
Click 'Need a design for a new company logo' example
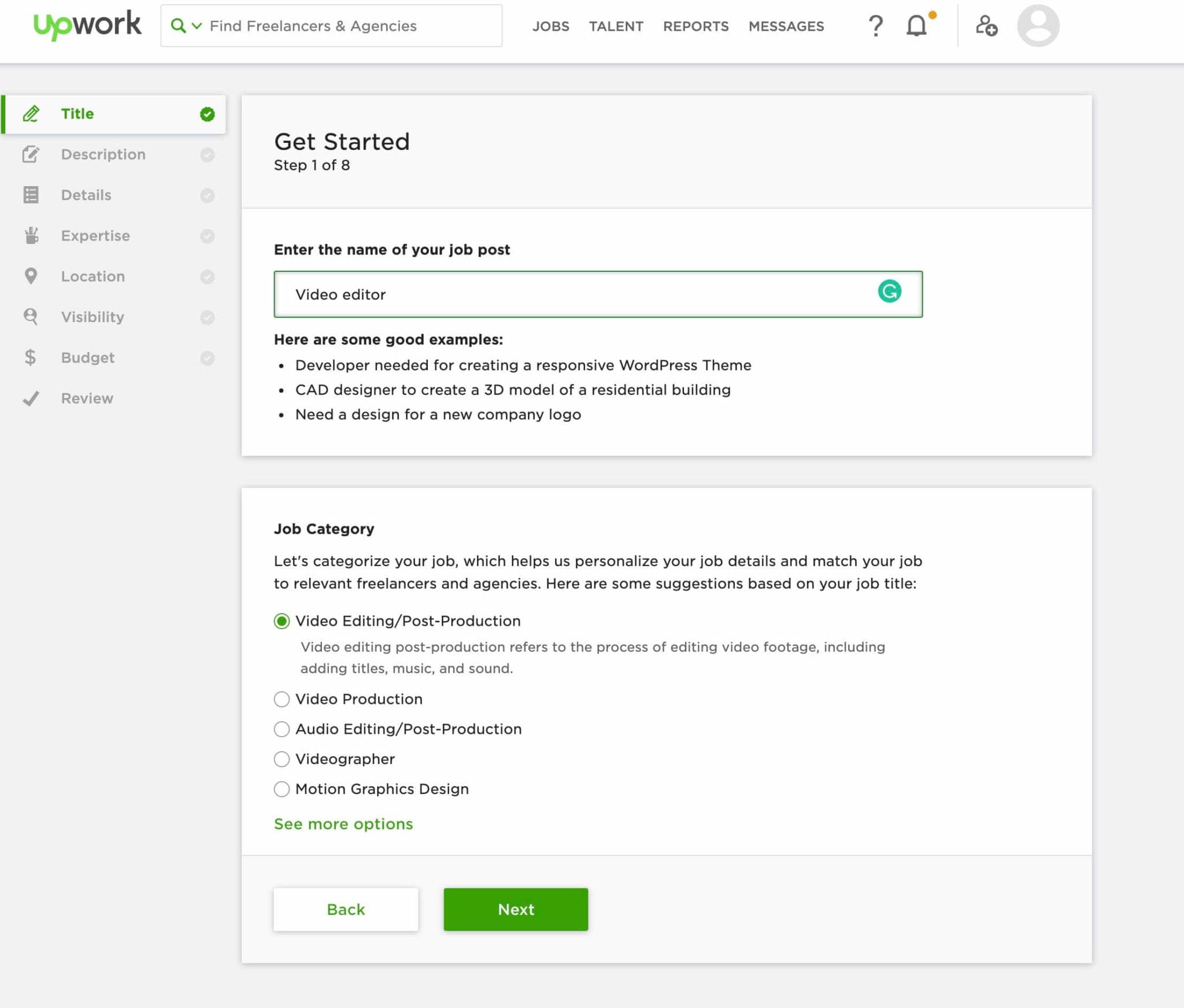(438, 415)
